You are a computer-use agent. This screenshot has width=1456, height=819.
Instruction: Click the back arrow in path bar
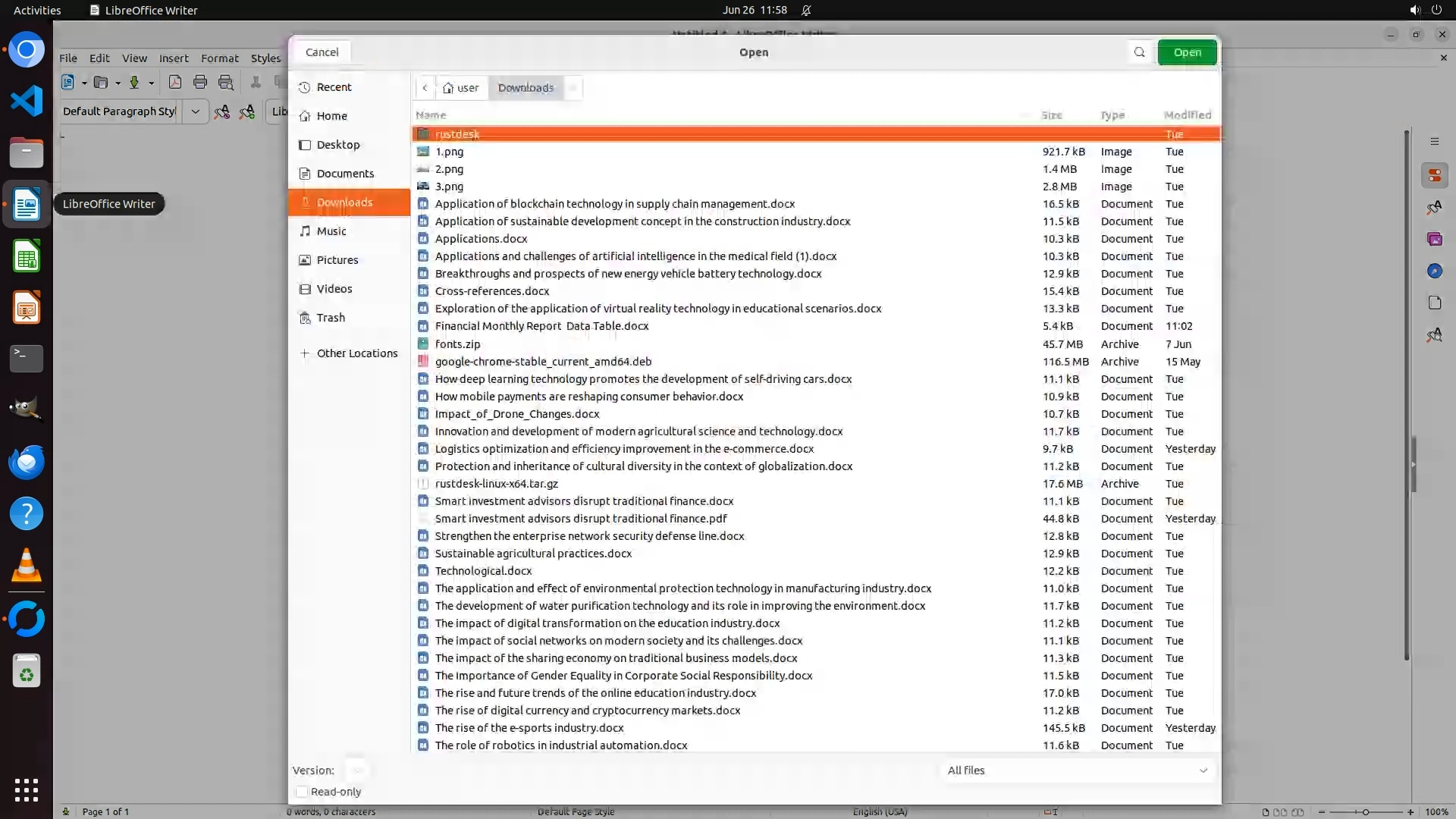[x=425, y=88]
